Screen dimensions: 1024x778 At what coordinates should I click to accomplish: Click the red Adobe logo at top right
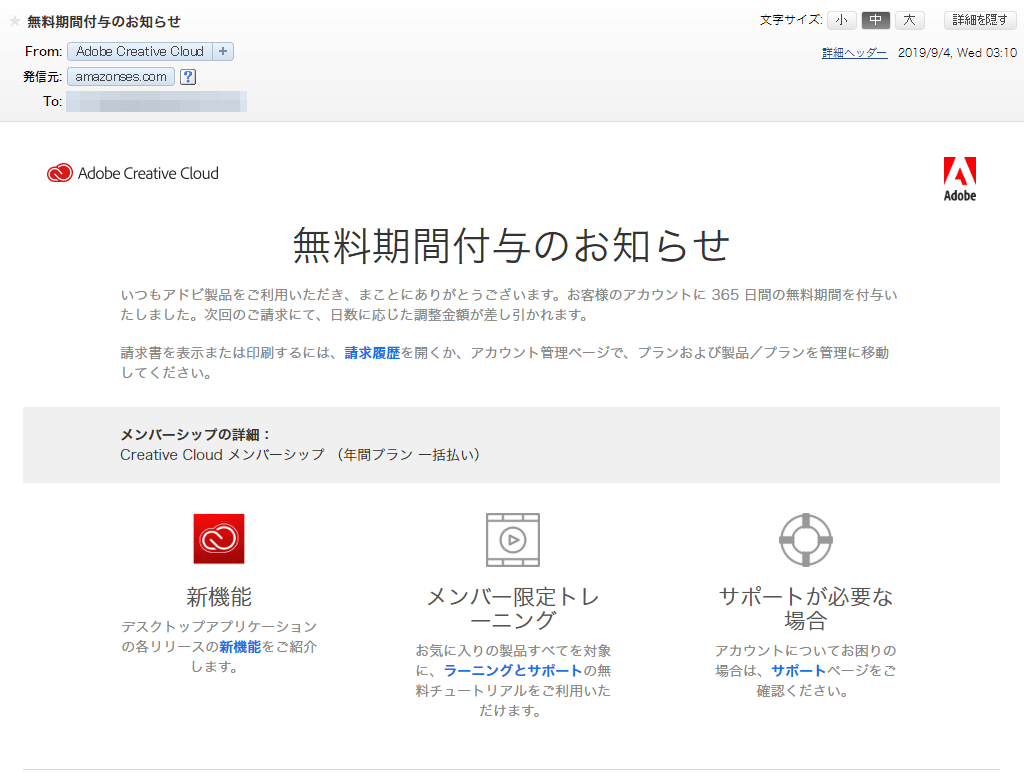click(x=959, y=179)
